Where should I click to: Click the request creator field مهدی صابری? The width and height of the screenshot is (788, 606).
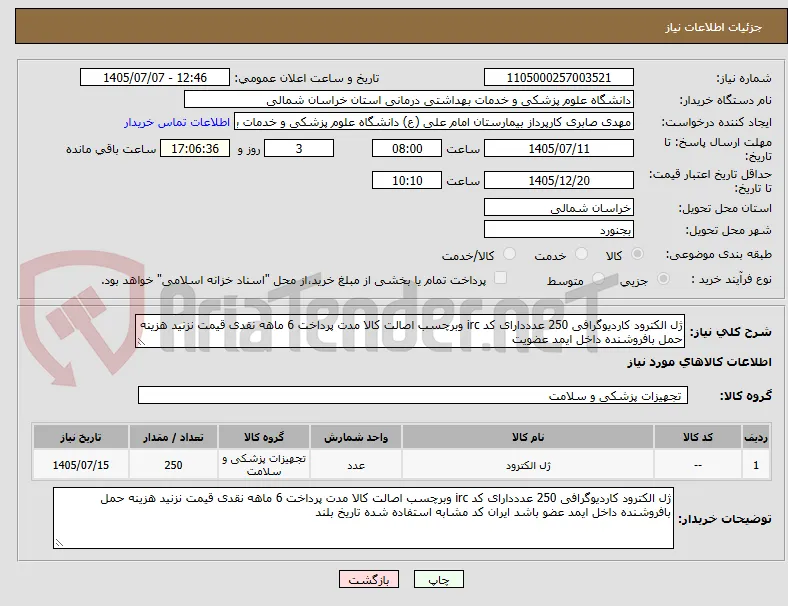pos(434,122)
